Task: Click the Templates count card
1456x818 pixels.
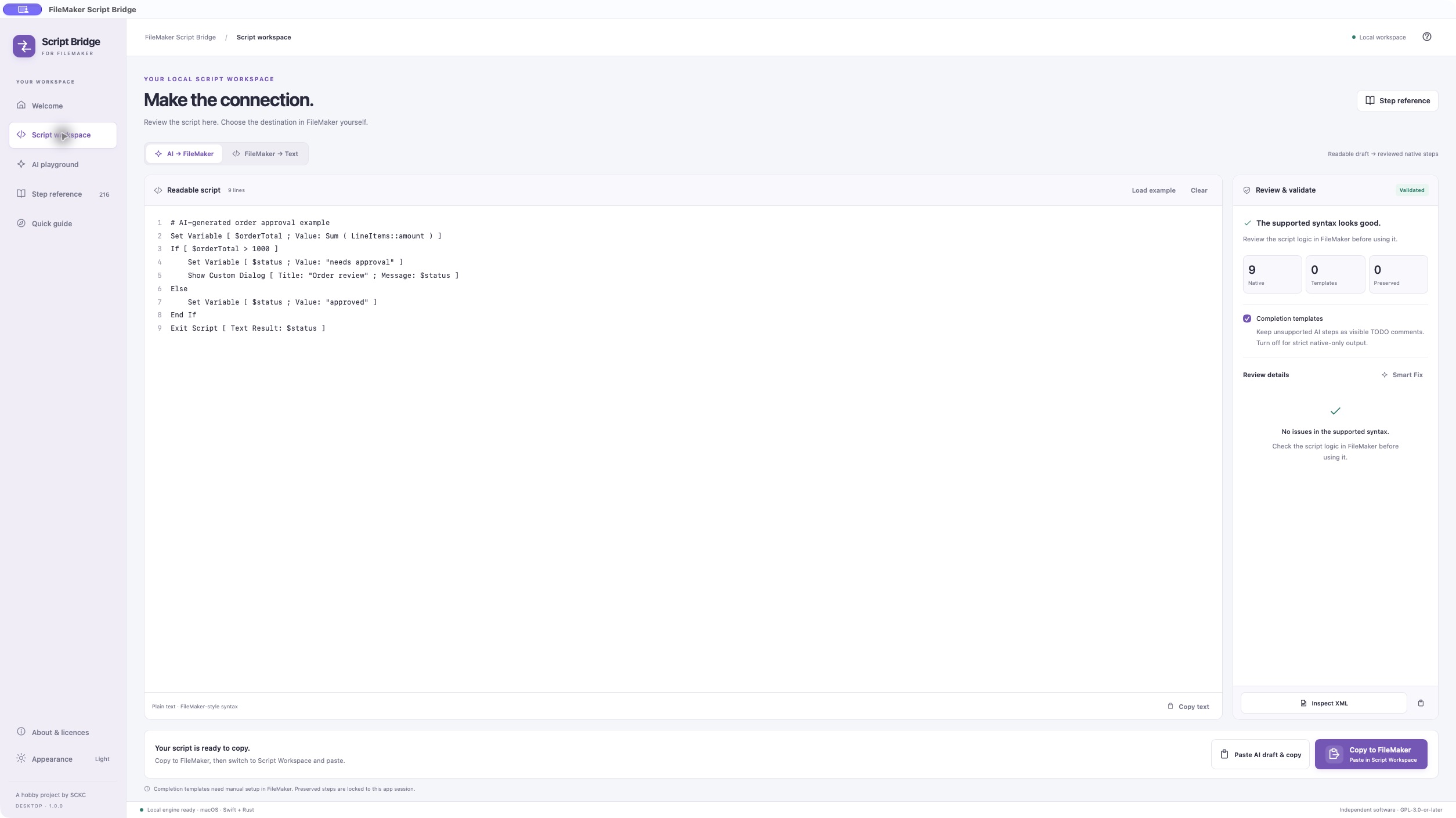Action: pyautogui.click(x=1335, y=274)
